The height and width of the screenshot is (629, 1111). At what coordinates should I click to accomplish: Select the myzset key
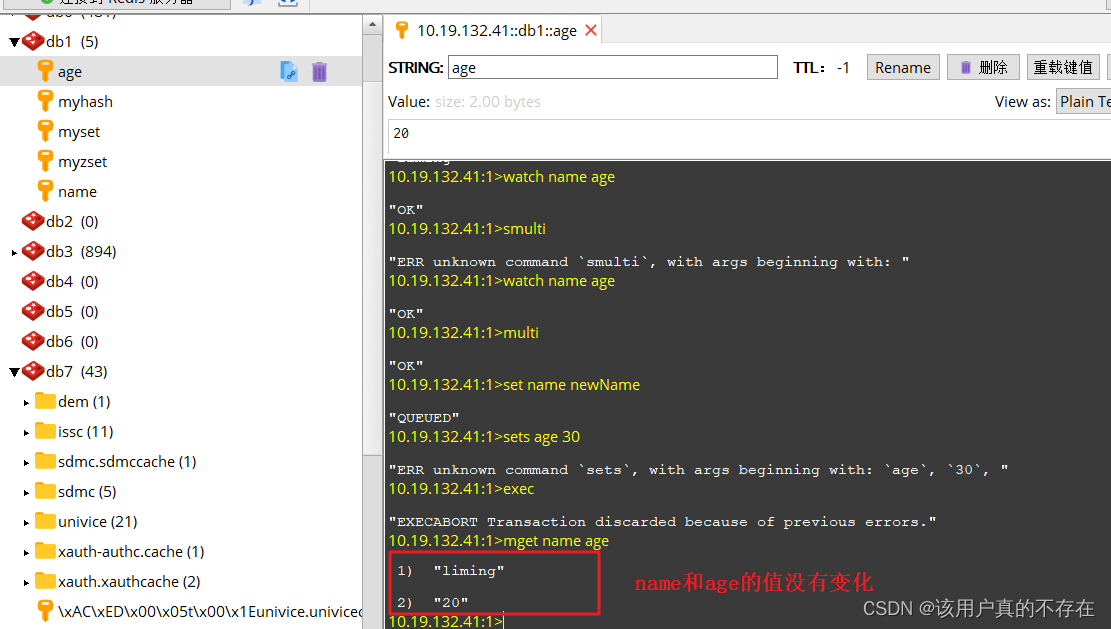pyautogui.click(x=82, y=162)
